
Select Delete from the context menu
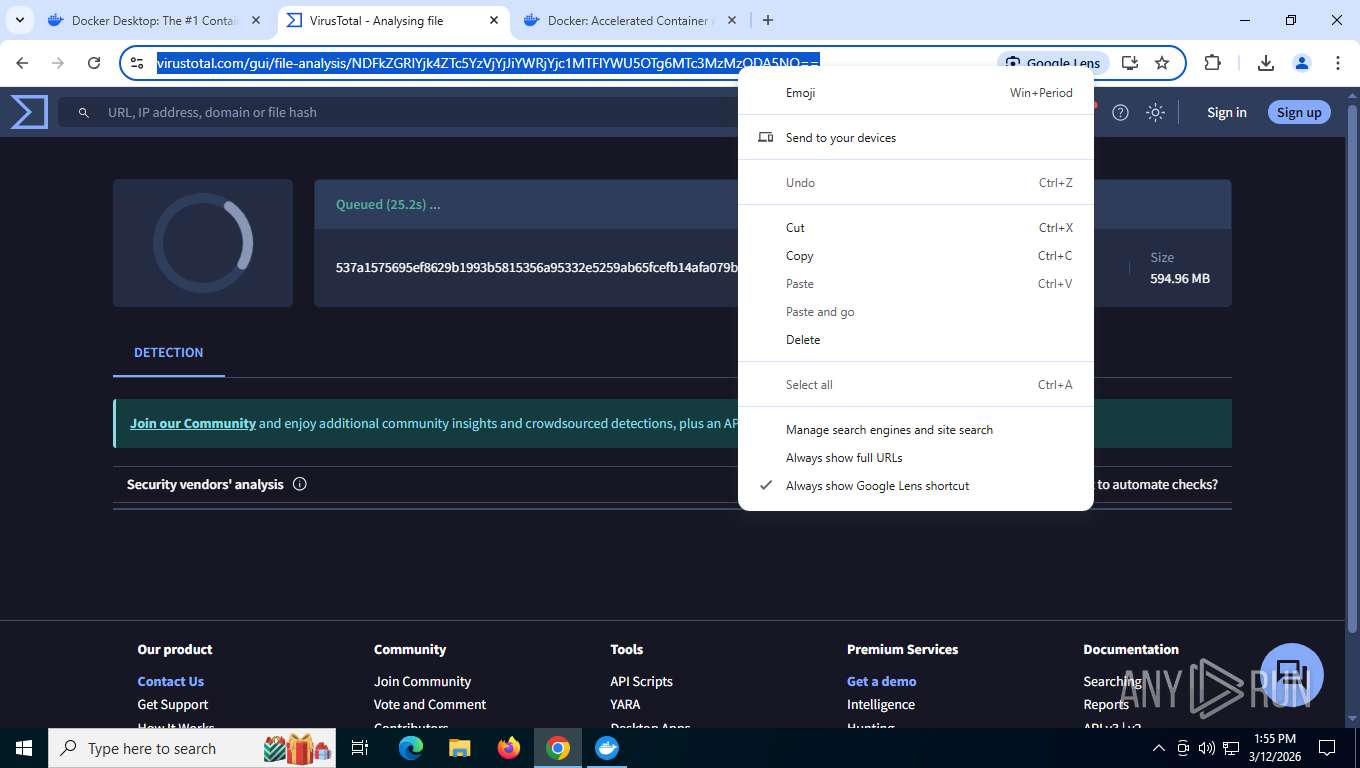(x=915, y=340)
